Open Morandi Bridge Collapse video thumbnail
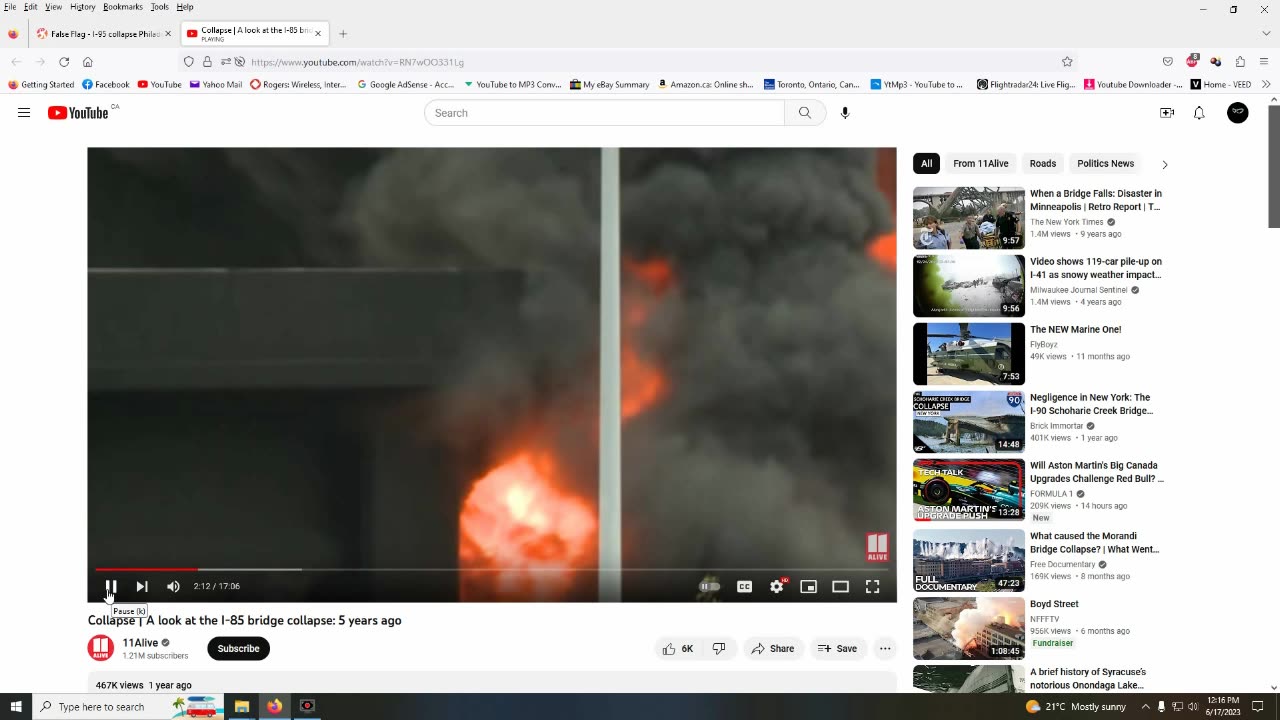Screen dimensions: 1280x720 (x=969, y=561)
